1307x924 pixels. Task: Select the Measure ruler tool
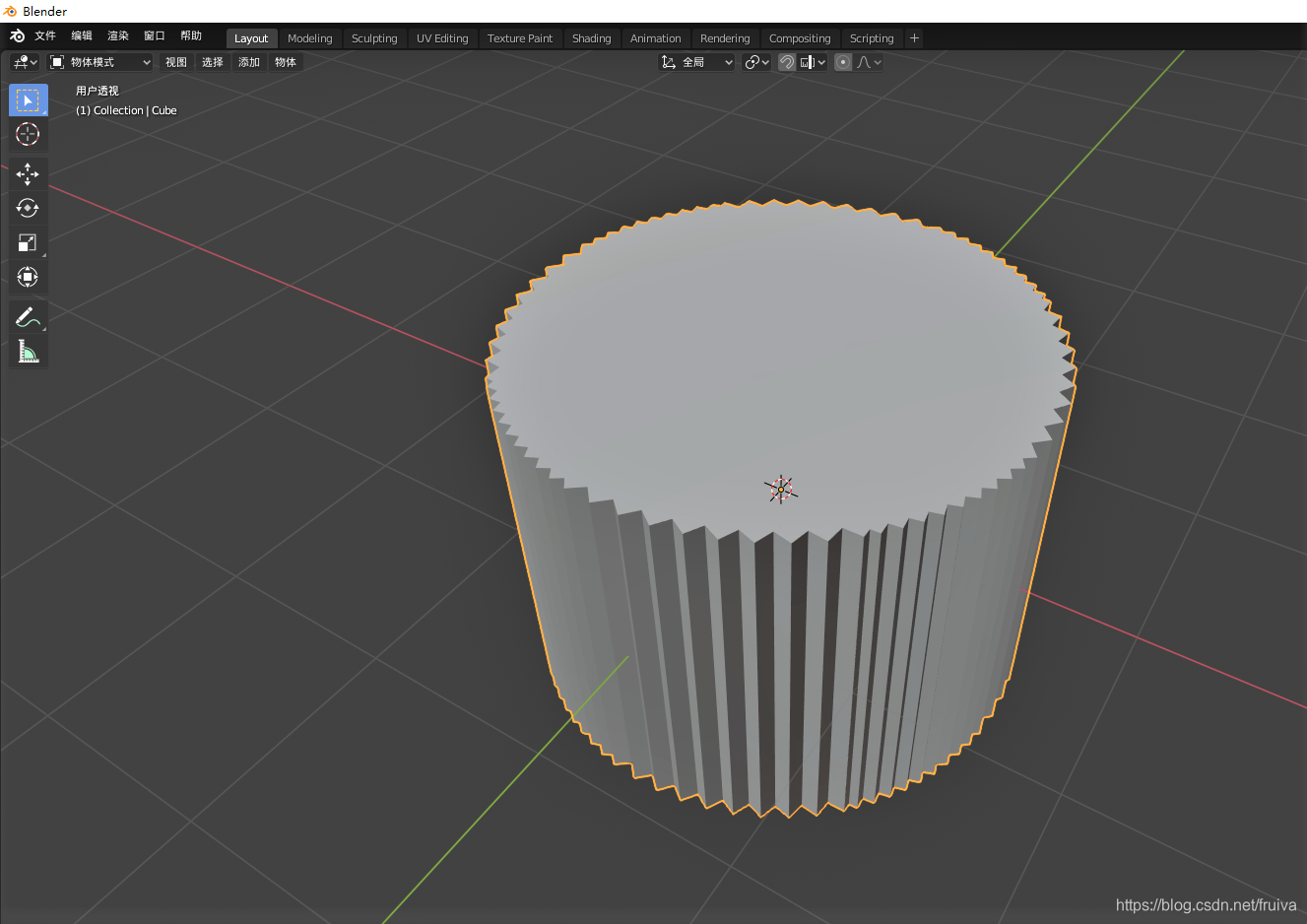pyautogui.click(x=28, y=352)
